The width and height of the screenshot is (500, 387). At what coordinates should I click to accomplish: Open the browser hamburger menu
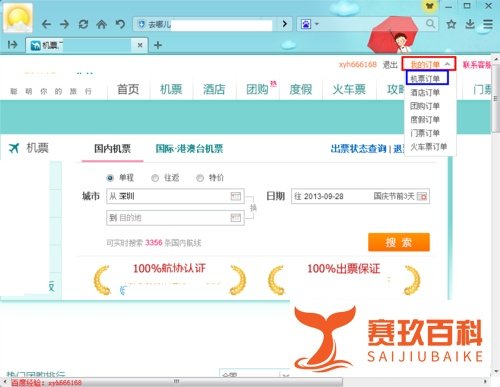pyautogui.click(x=488, y=24)
